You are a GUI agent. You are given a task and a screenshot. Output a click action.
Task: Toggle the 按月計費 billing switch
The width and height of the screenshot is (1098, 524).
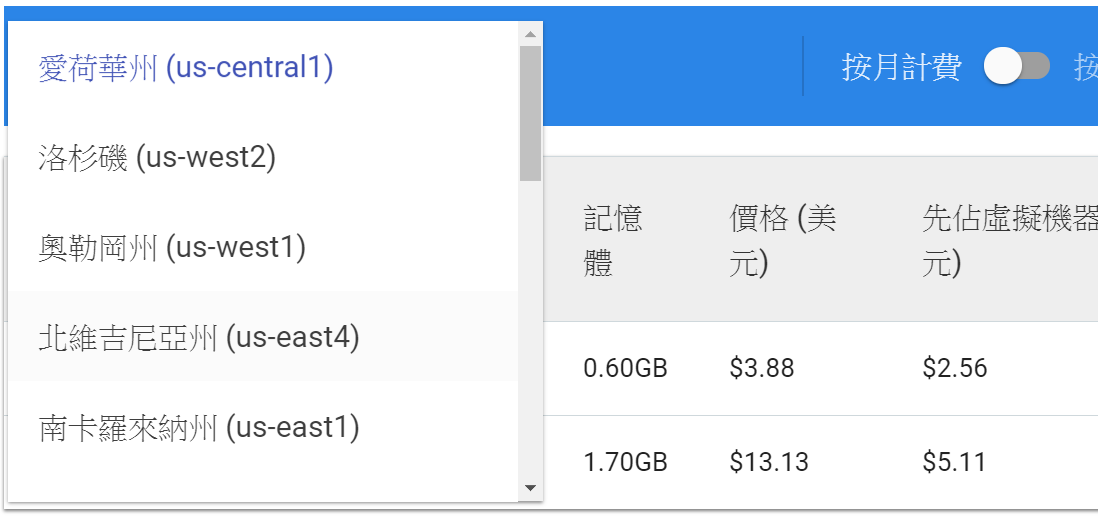coord(1016,67)
